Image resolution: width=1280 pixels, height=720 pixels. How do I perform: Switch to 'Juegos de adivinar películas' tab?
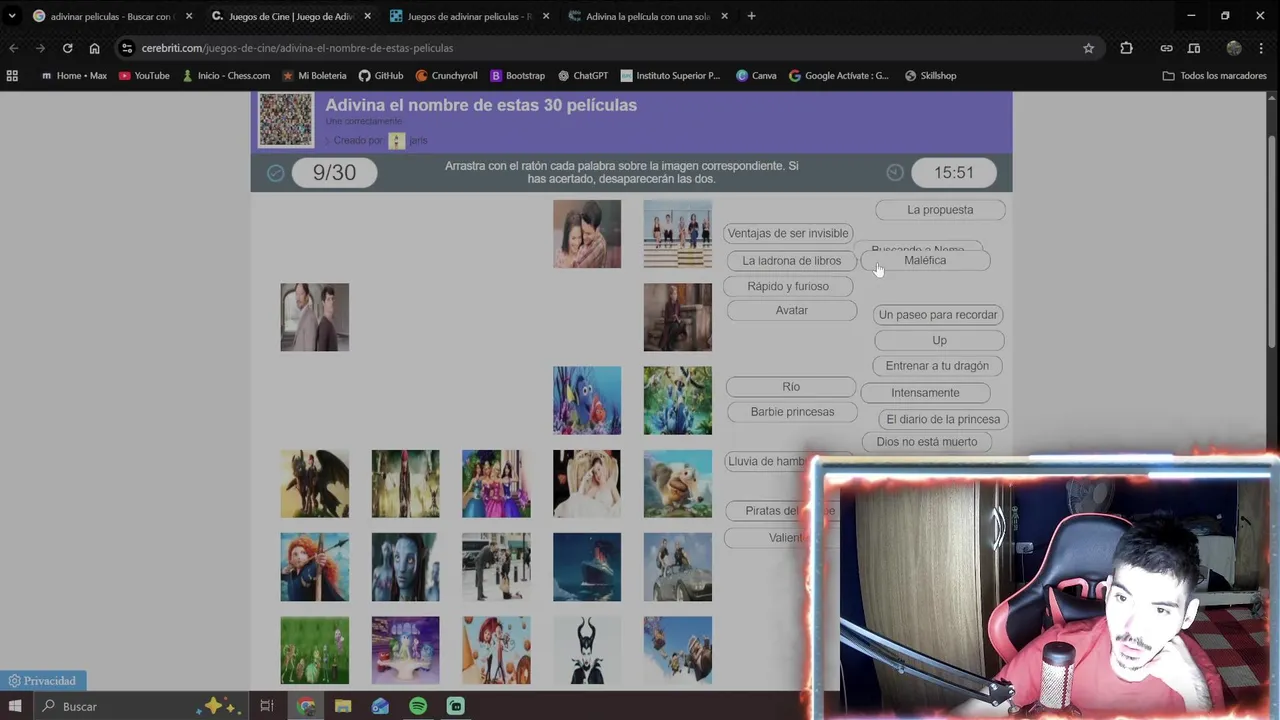coord(469,16)
